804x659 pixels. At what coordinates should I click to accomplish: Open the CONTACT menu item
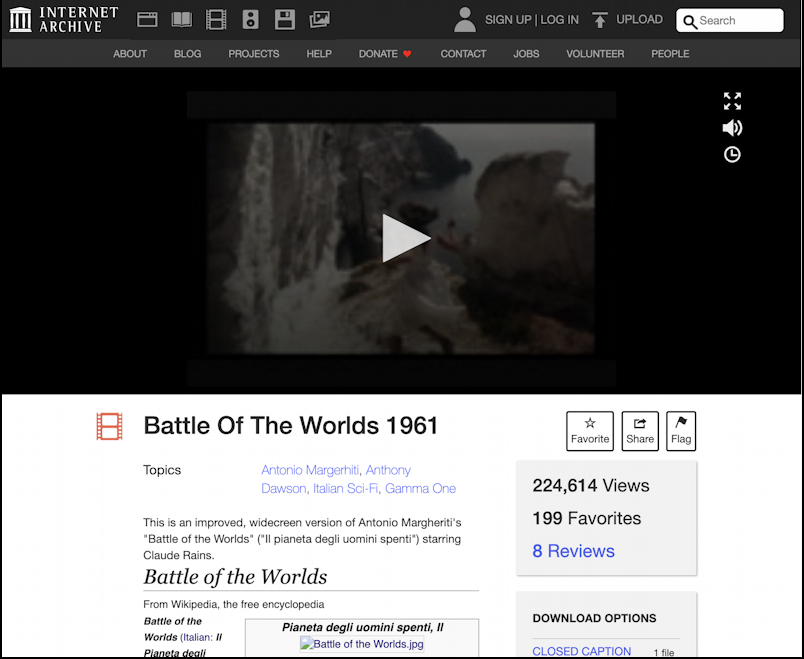[463, 54]
